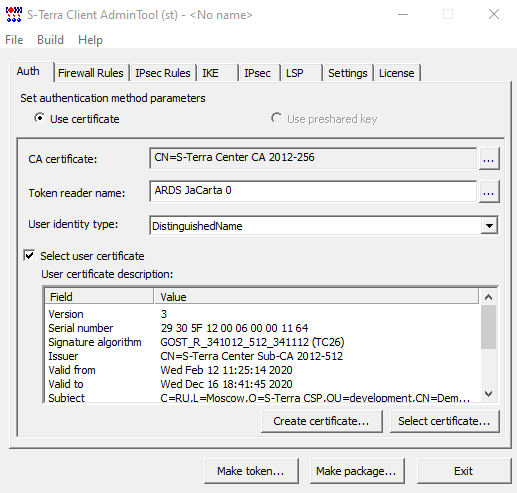Select the Valid to row

tap(262, 384)
